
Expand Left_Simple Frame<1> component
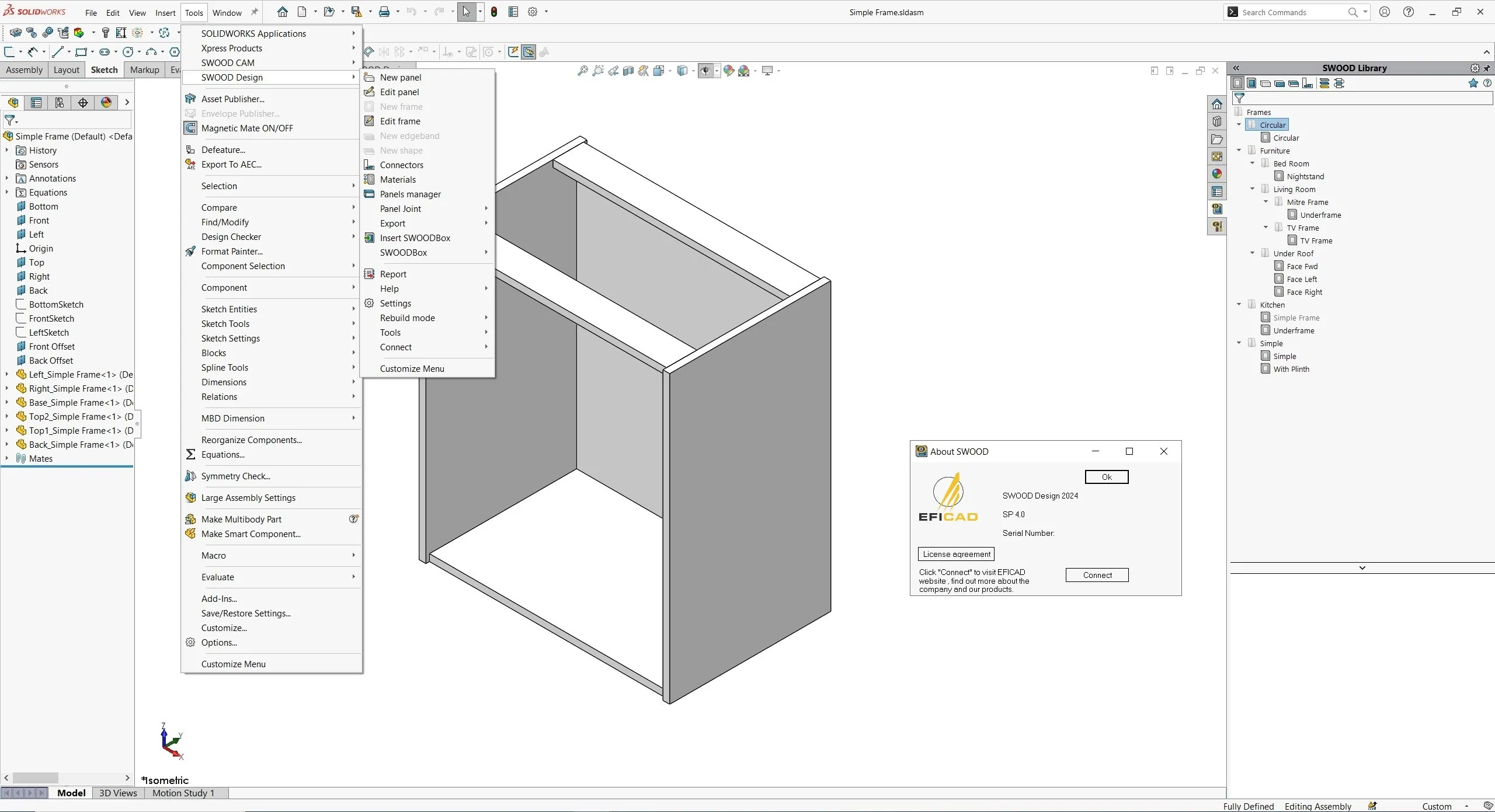coord(7,374)
